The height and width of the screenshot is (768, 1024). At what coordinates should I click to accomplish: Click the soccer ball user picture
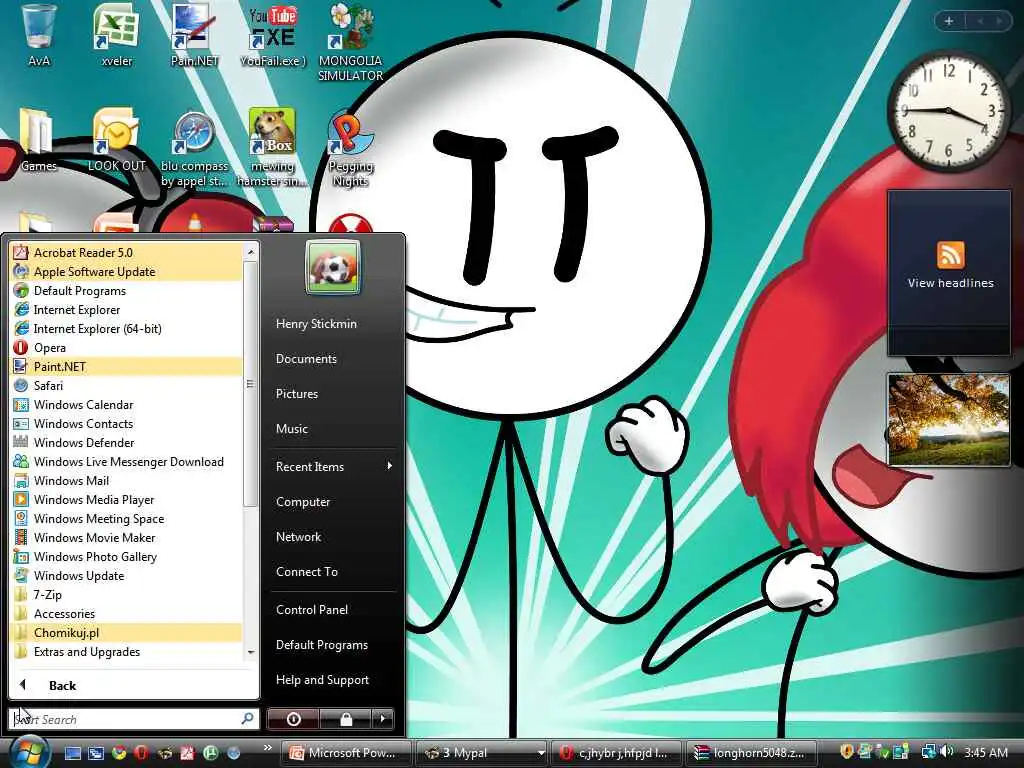click(x=332, y=267)
